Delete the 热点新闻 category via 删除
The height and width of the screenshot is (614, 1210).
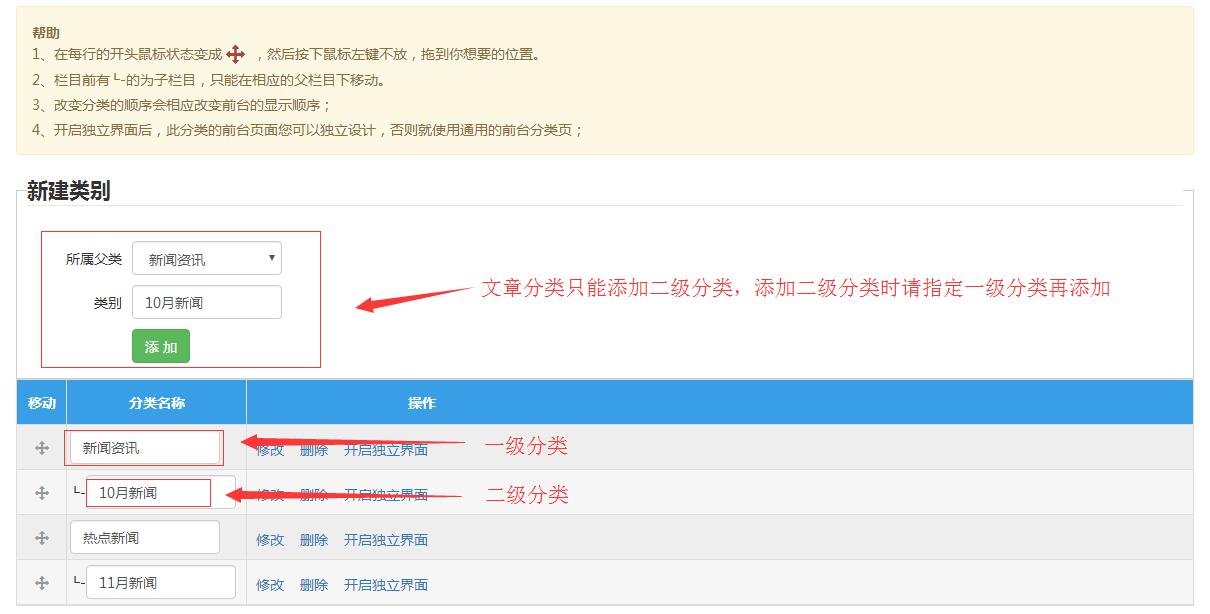pyautogui.click(x=314, y=540)
